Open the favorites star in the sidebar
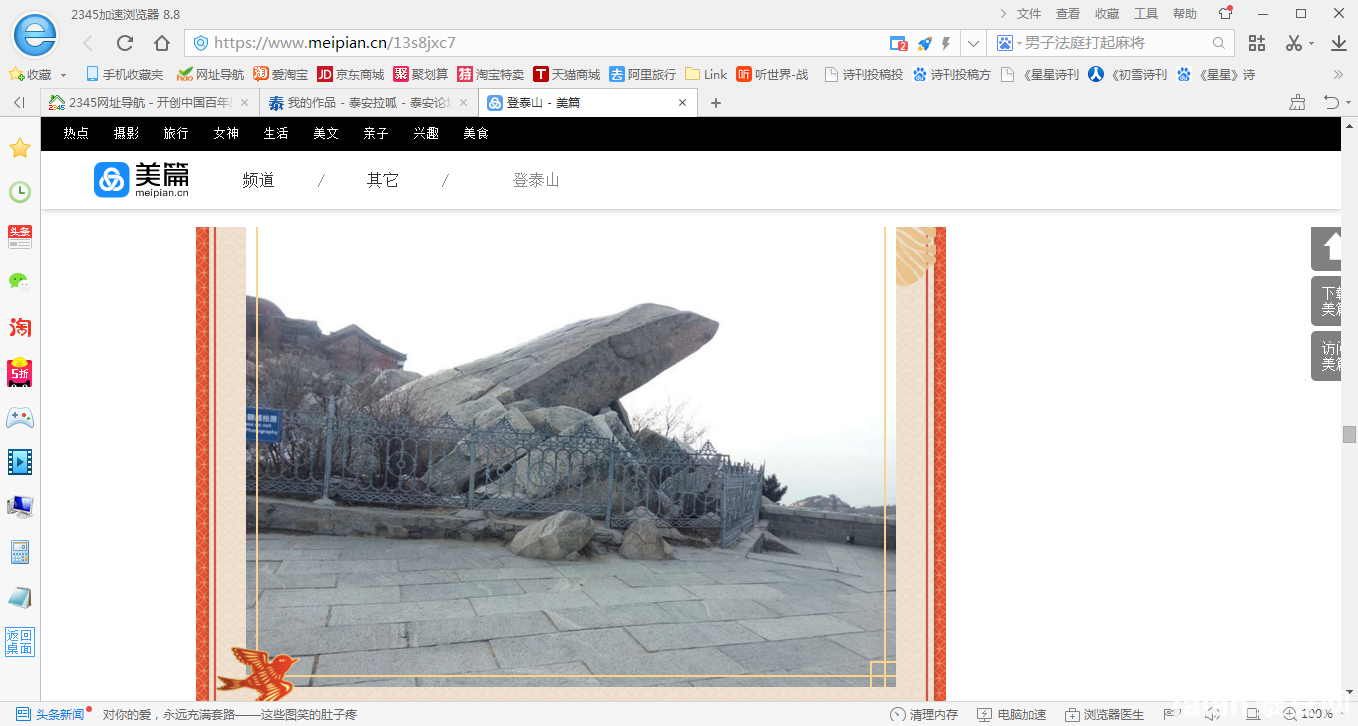This screenshot has width=1358, height=726. pyautogui.click(x=20, y=148)
